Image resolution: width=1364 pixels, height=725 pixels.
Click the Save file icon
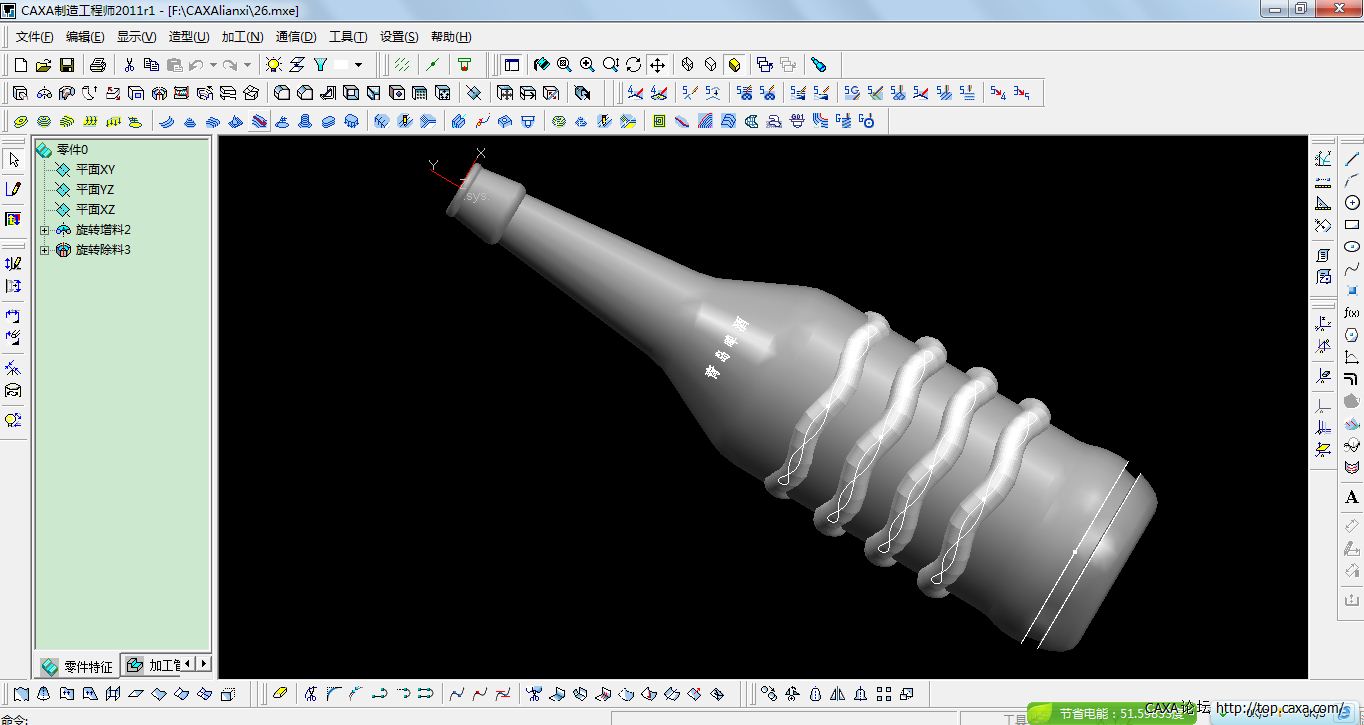pos(67,65)
